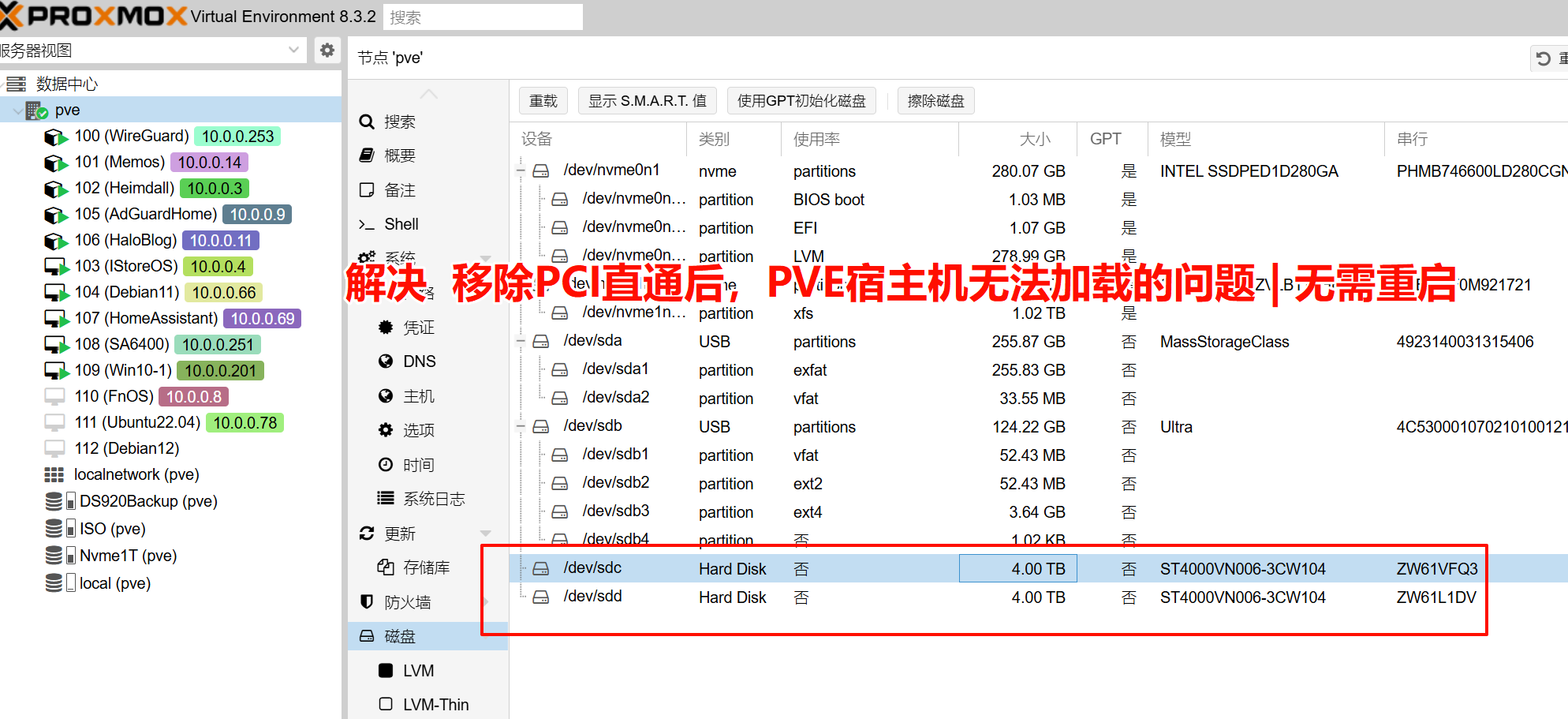
Task: Collapse the /dev/nvme0n1 disk tree
Action: pos(521,170)
